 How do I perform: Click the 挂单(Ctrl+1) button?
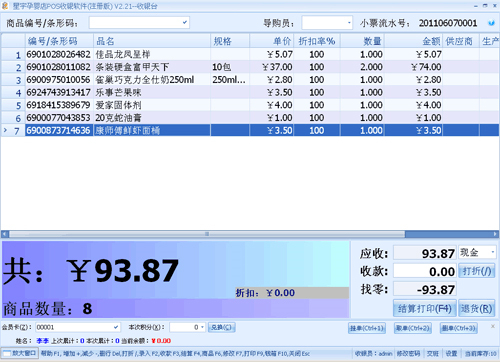coord(367,328)
